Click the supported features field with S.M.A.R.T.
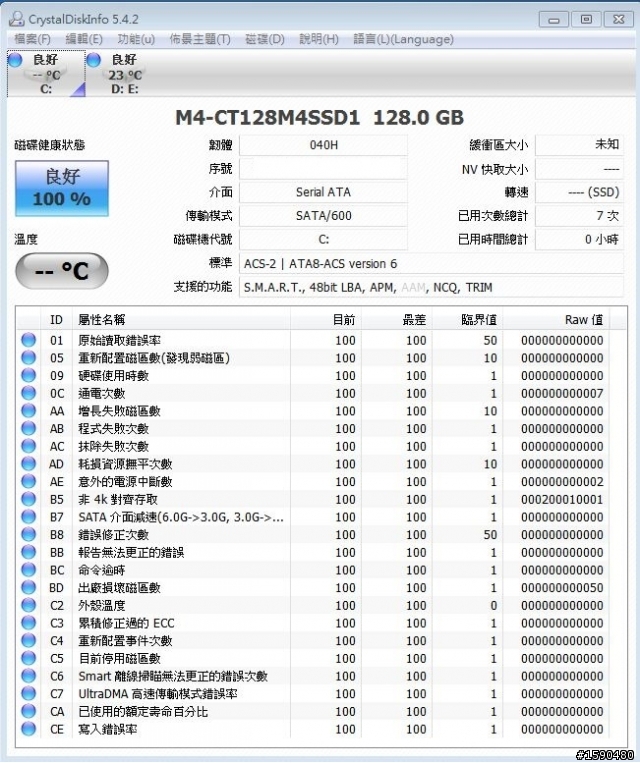 431,287
